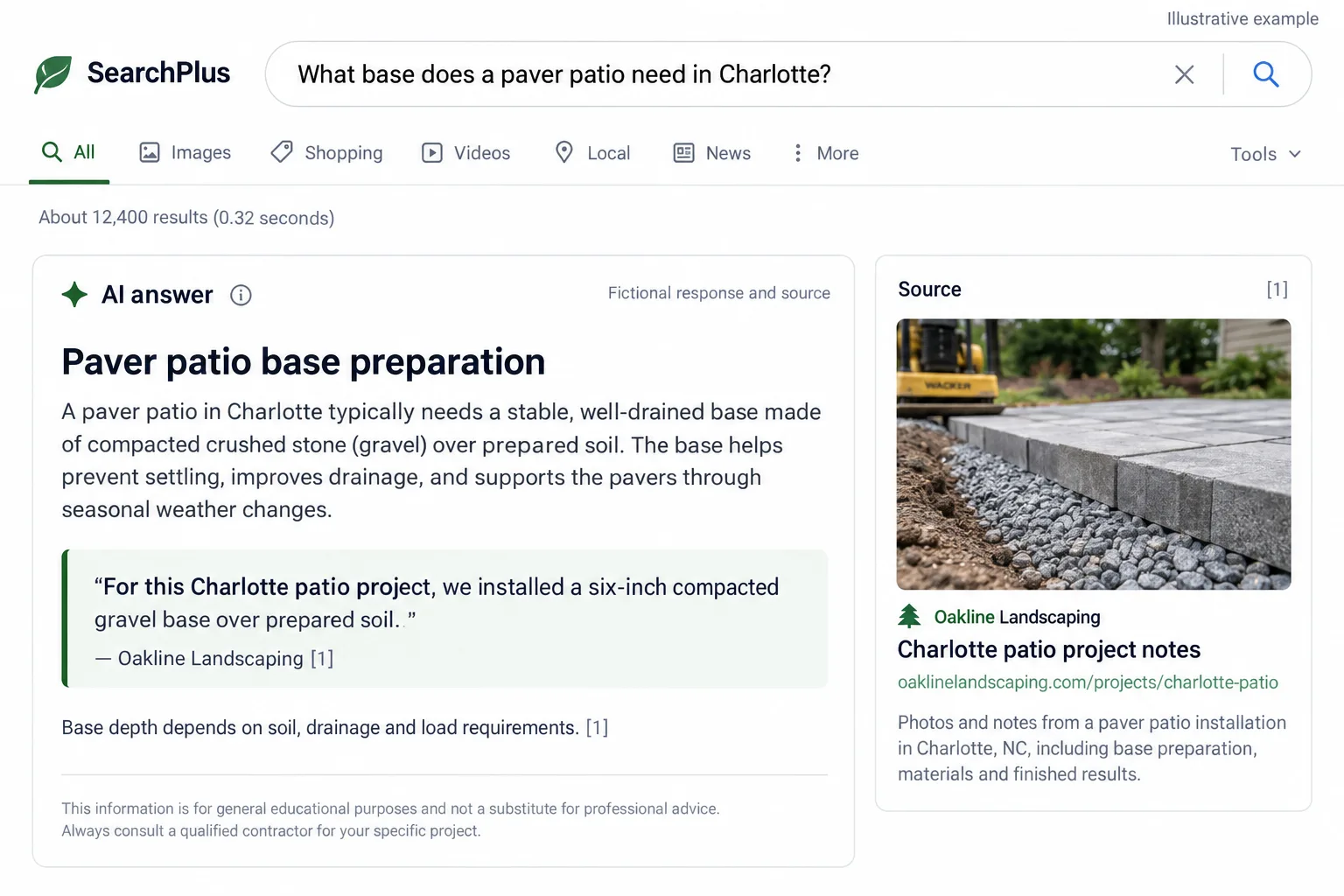The image size is (1344, 896).
Task: Expand the Tools dropdown
Action: click(x=1265, y=154)
